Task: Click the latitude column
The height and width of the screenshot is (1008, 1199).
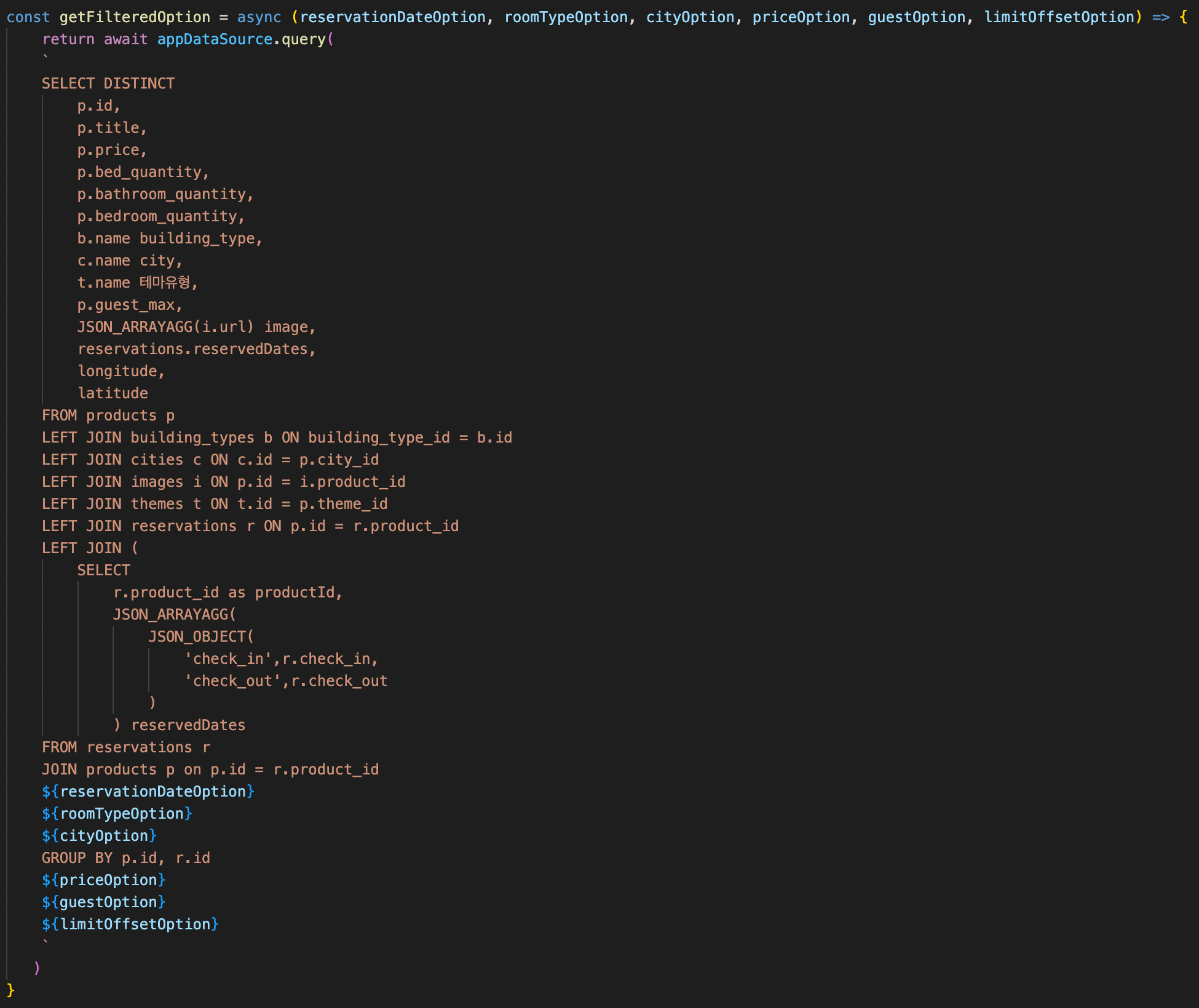Action: point(113,393)
